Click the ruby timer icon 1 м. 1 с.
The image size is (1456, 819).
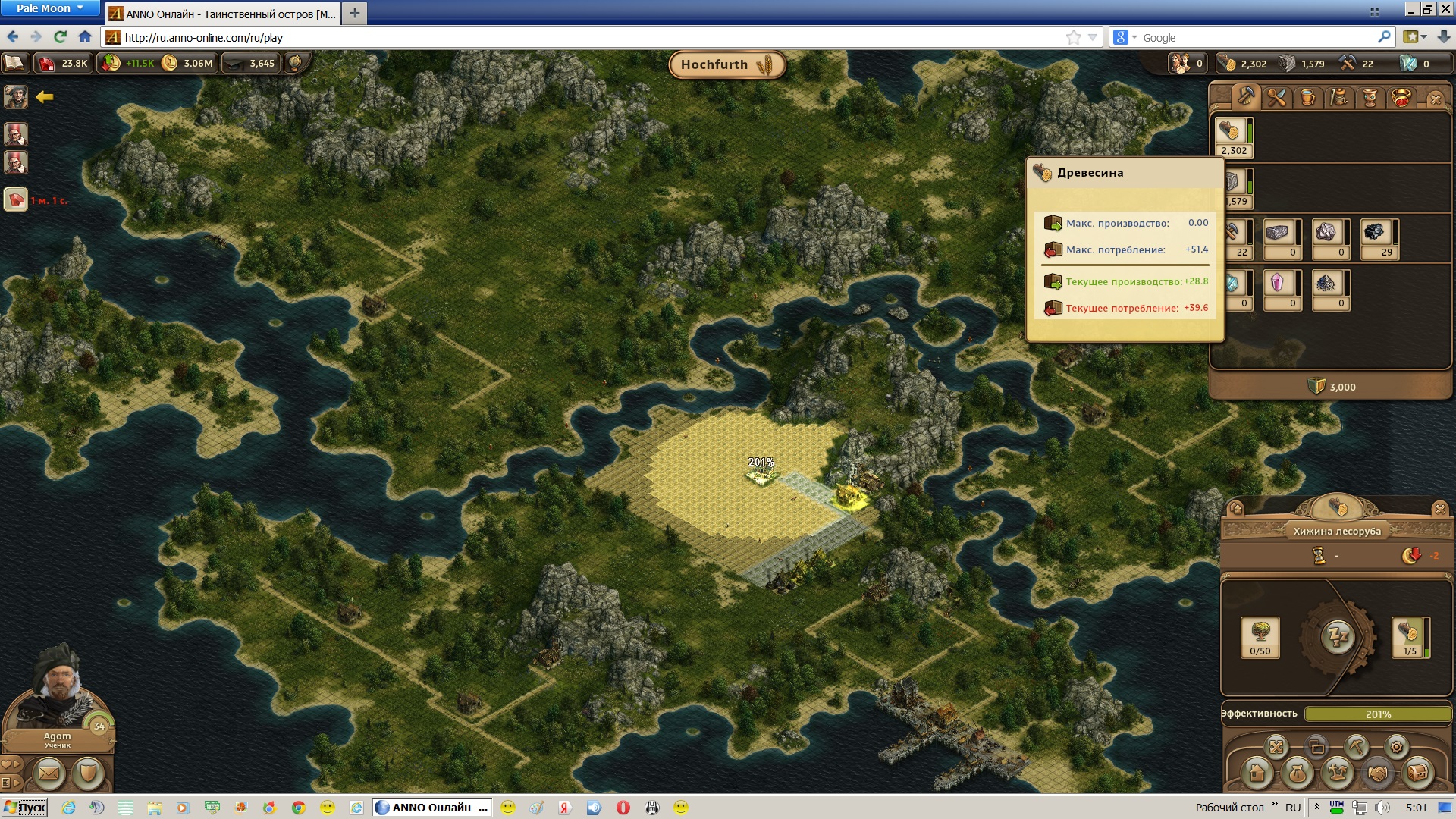[16, 200]
